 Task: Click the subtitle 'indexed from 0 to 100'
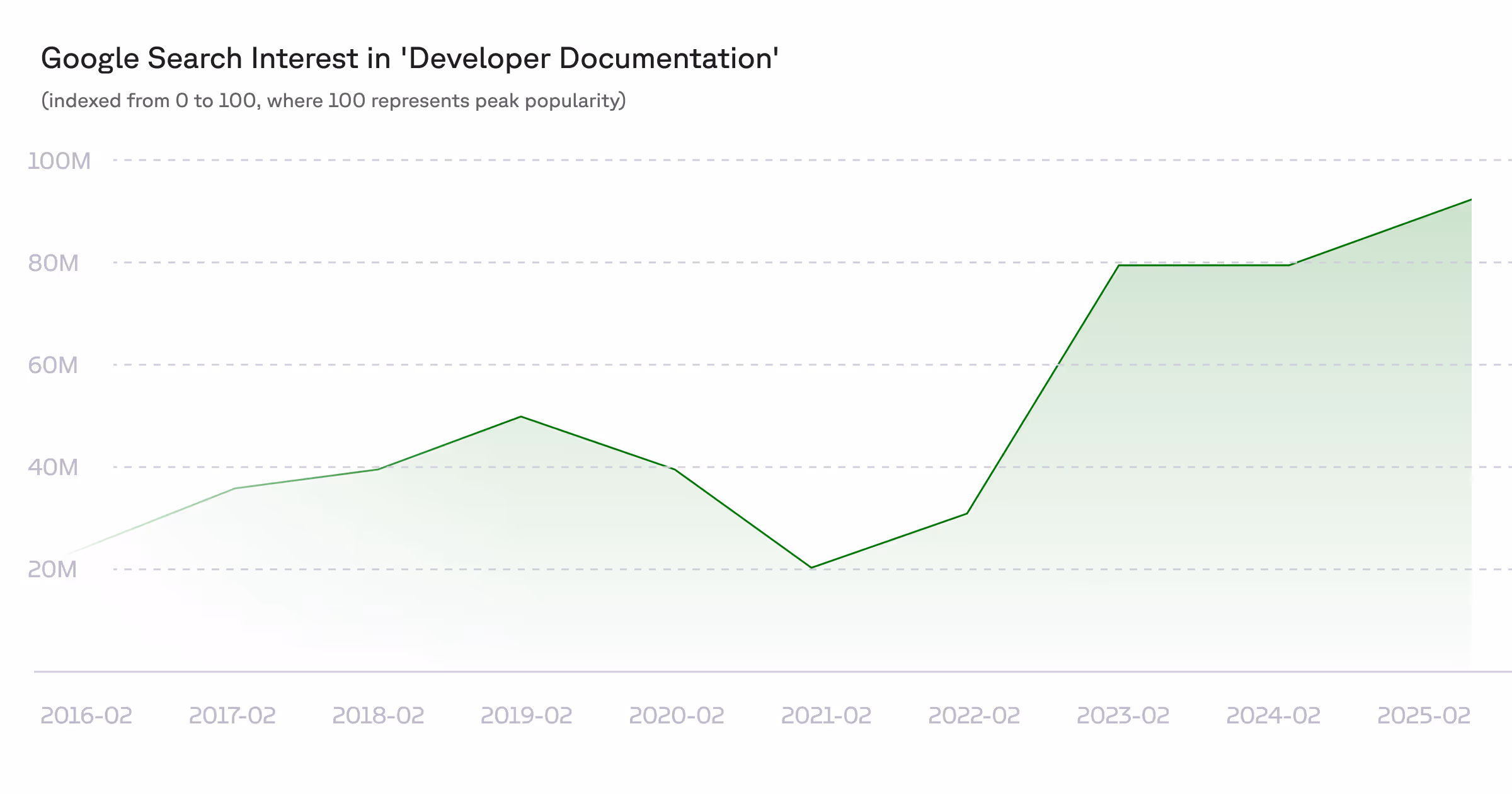click(x=334, y=101)
